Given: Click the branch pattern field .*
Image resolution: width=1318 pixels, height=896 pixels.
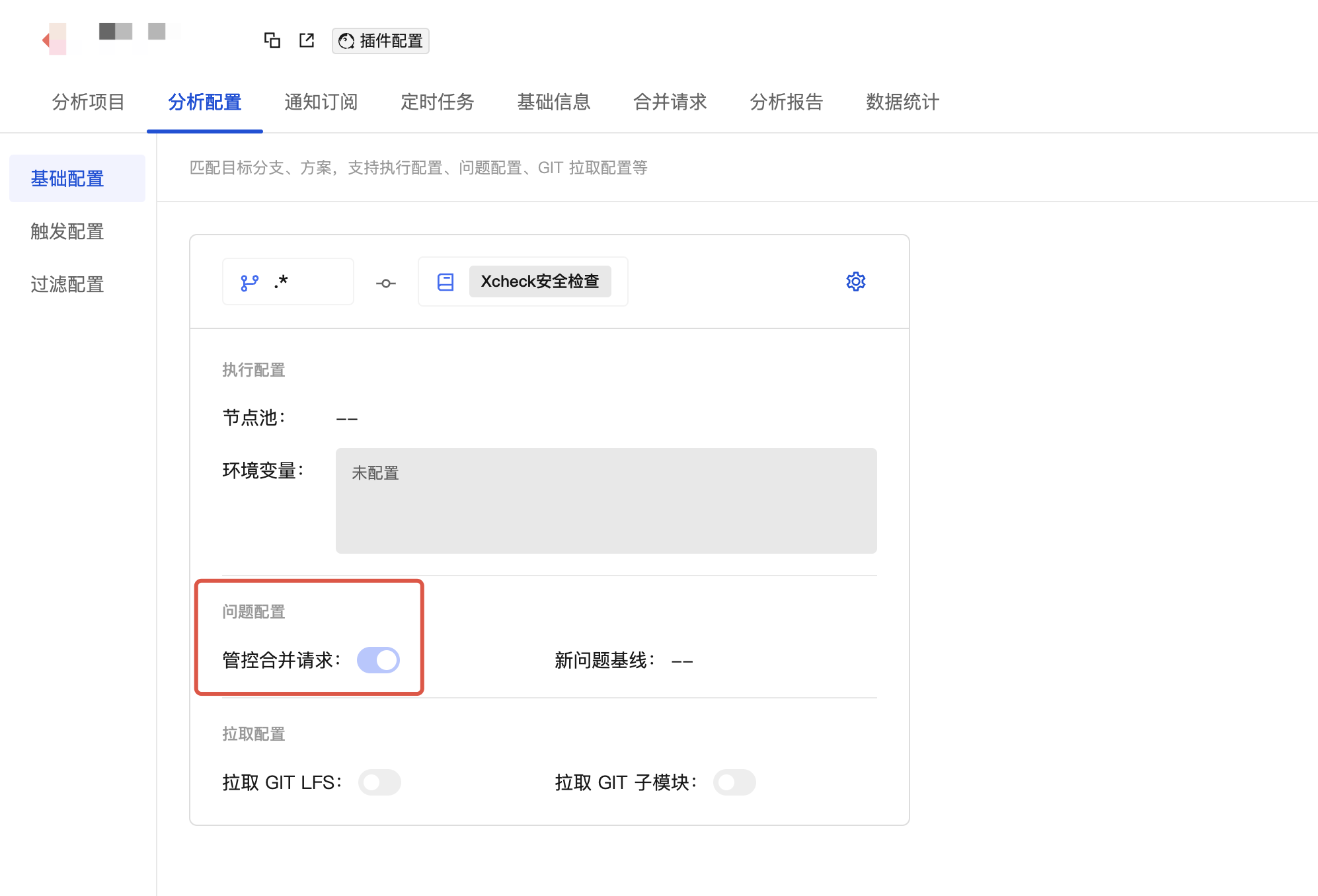Looking at the screenshot, I should click(x=288, y=281).
